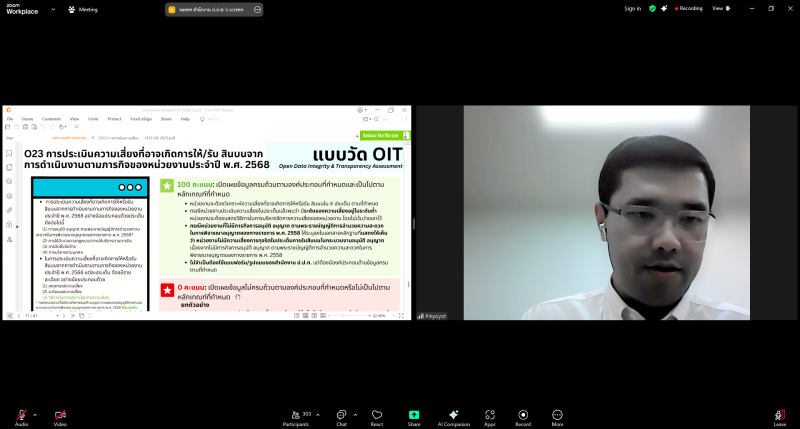The width and height of the screenshot is (800, 429).
Task: Start sharing with the green Share button
Action: coord(414,414)
